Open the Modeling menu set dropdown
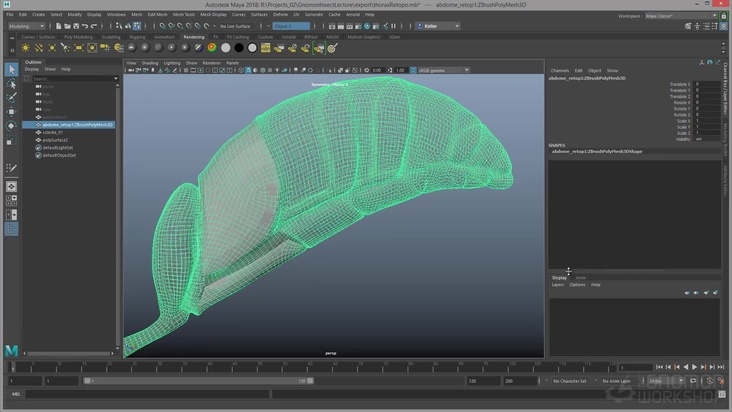 [27, 26]
